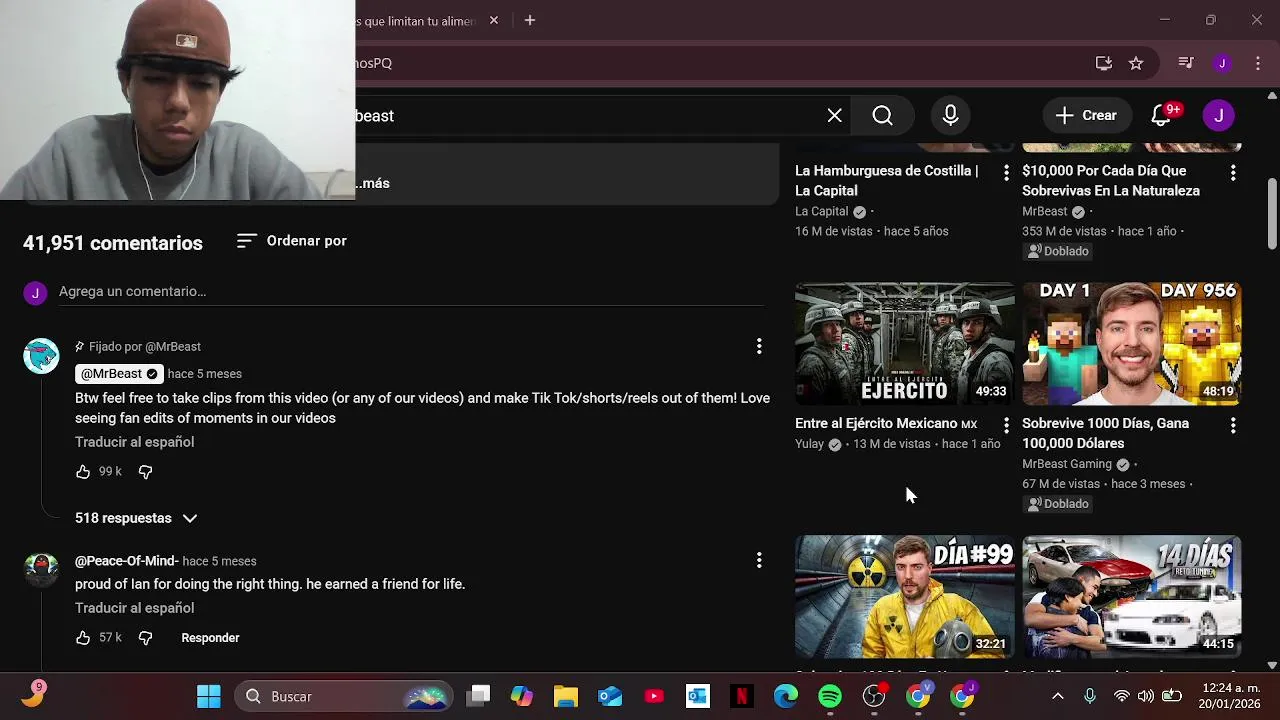Open La Capital channel link
1280x720 pixels.
click(821, 212)
